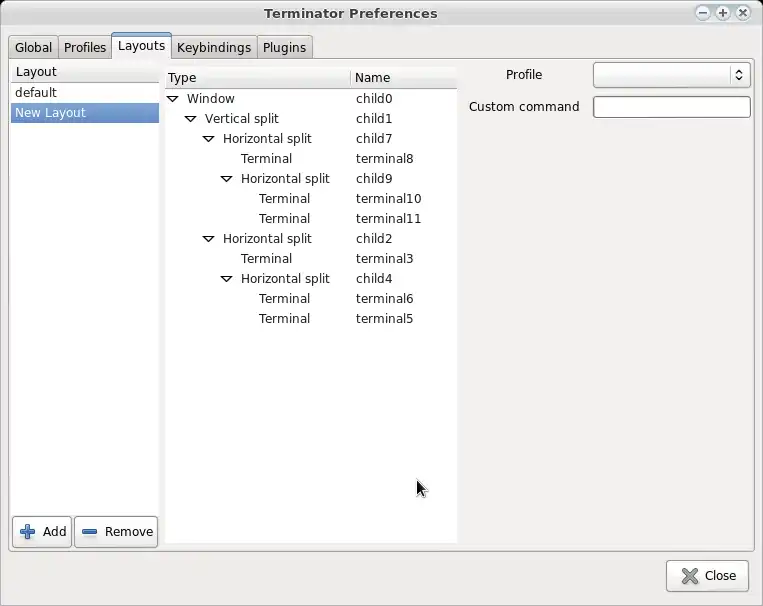Select the Terminal row for terminal11
Image resolution: width=763 pixels, height=606 pixels.
click(311, 219)
